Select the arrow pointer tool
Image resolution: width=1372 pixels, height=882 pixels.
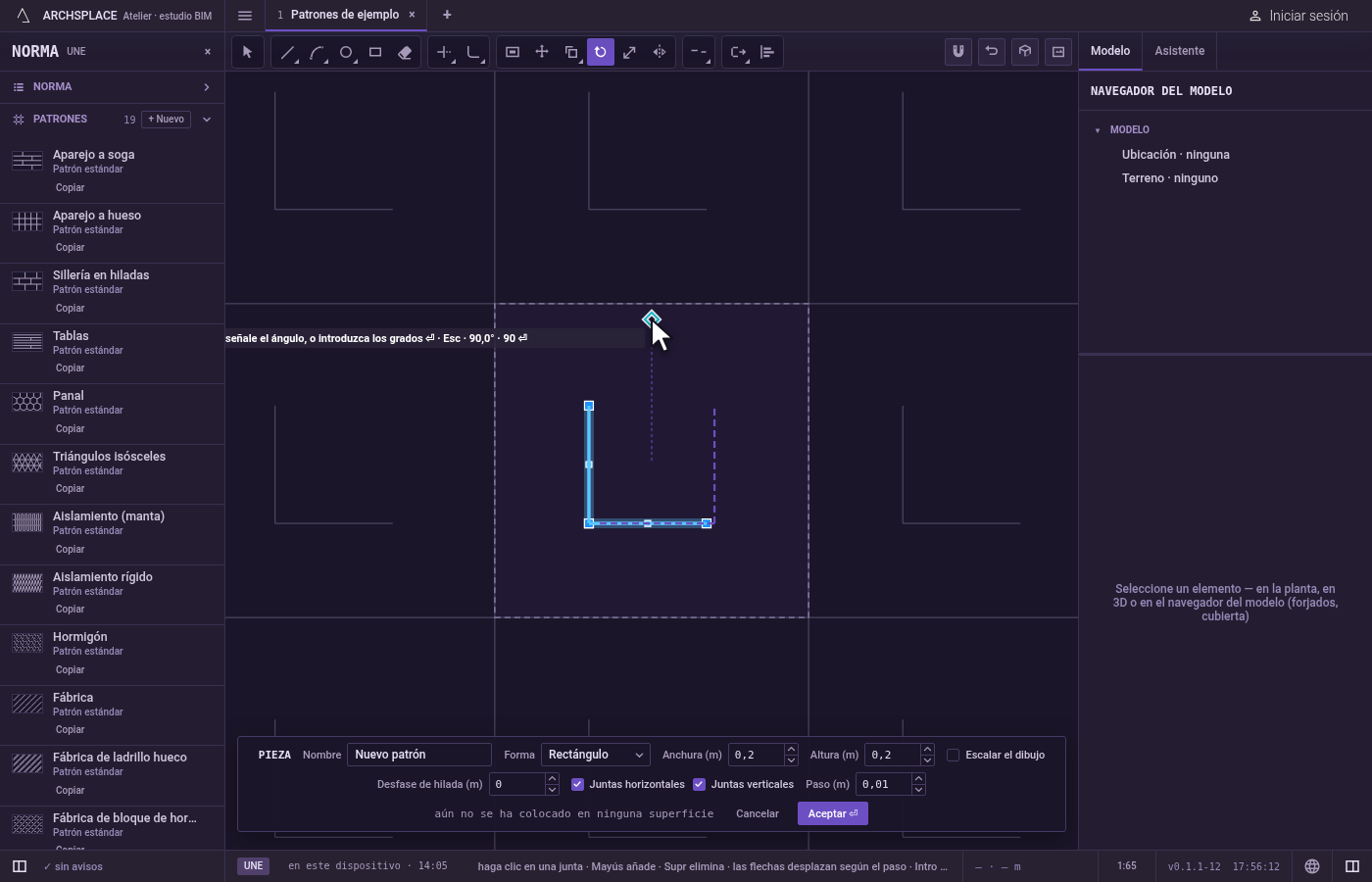coord(247,52)
